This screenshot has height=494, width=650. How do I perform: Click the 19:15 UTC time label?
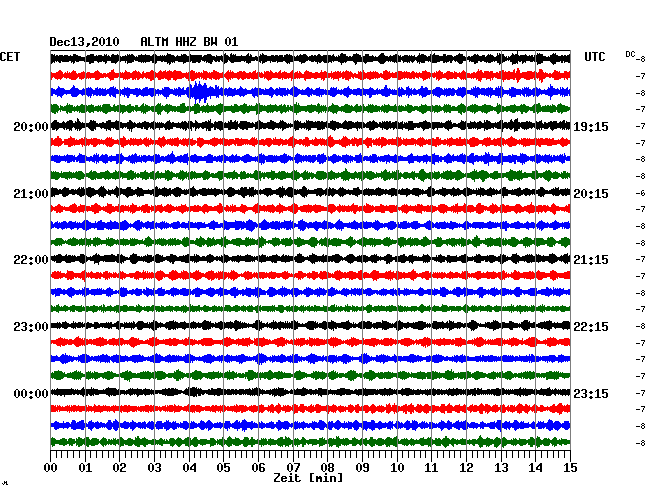(x=591, y=127)
